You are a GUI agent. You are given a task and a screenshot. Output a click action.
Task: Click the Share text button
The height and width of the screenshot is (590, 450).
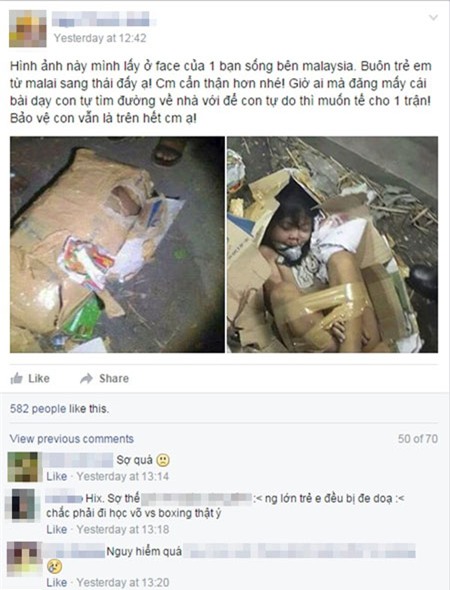coord(114,378)
